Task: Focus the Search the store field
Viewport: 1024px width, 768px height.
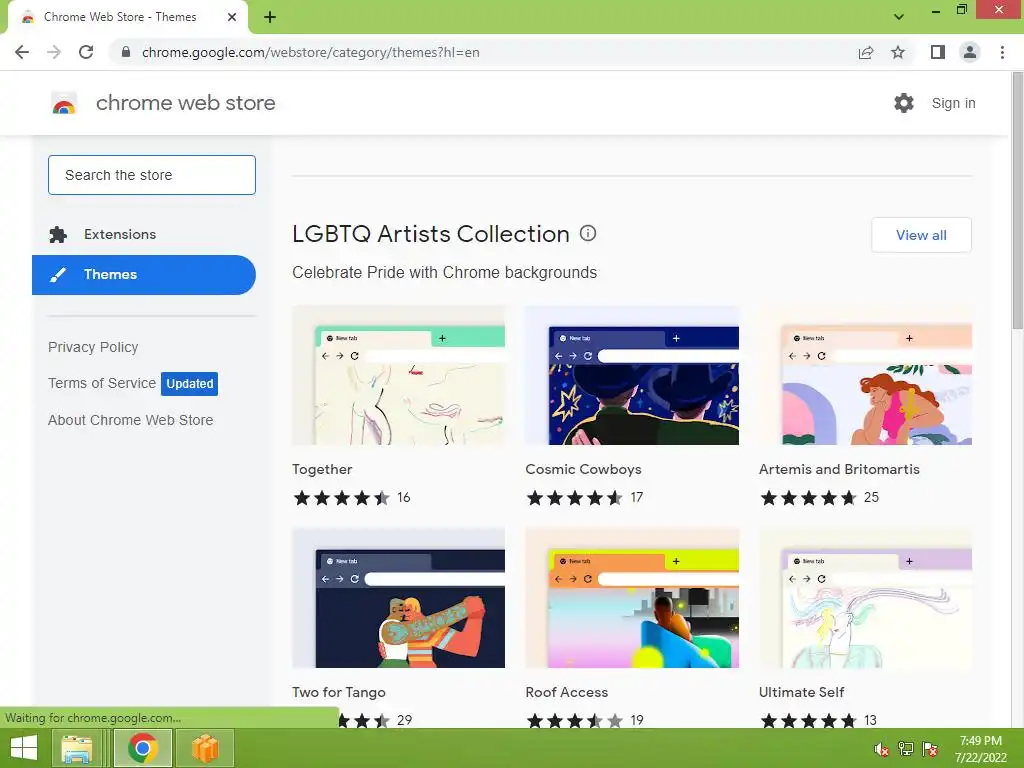Action: pyautogui.click(x=152, y=175)
